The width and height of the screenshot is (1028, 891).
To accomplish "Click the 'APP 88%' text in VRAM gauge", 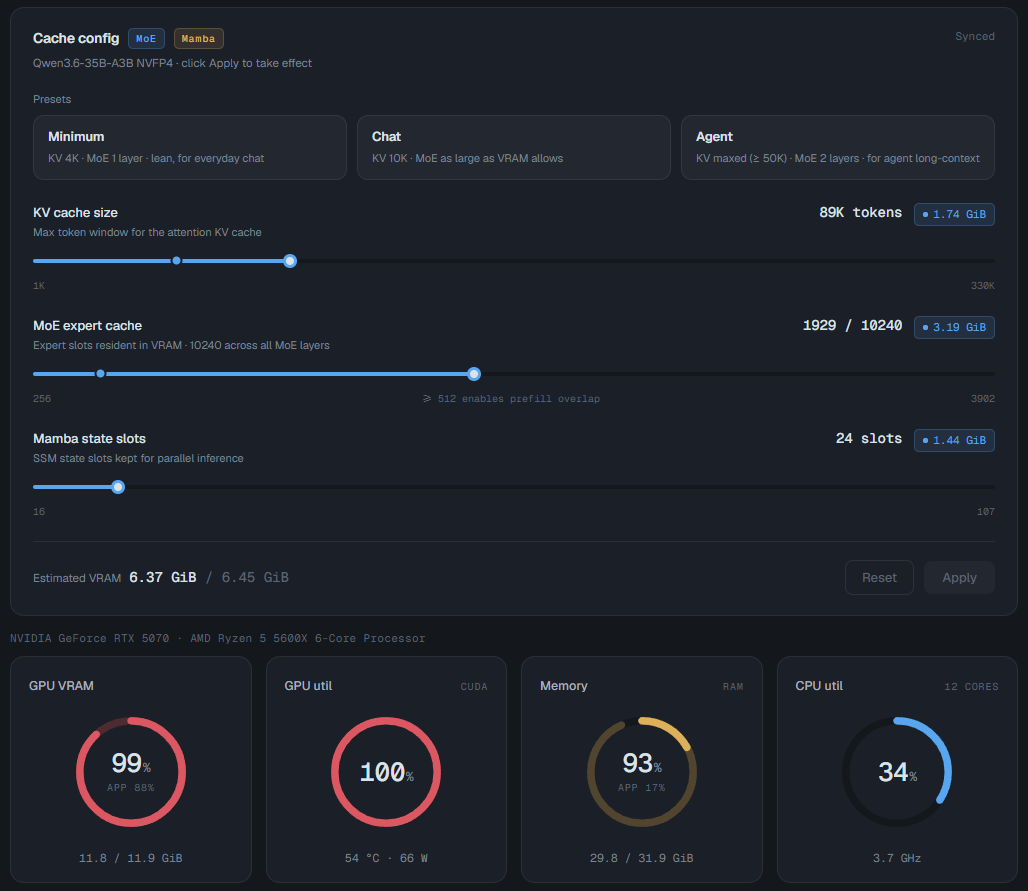I will (130, 787).
